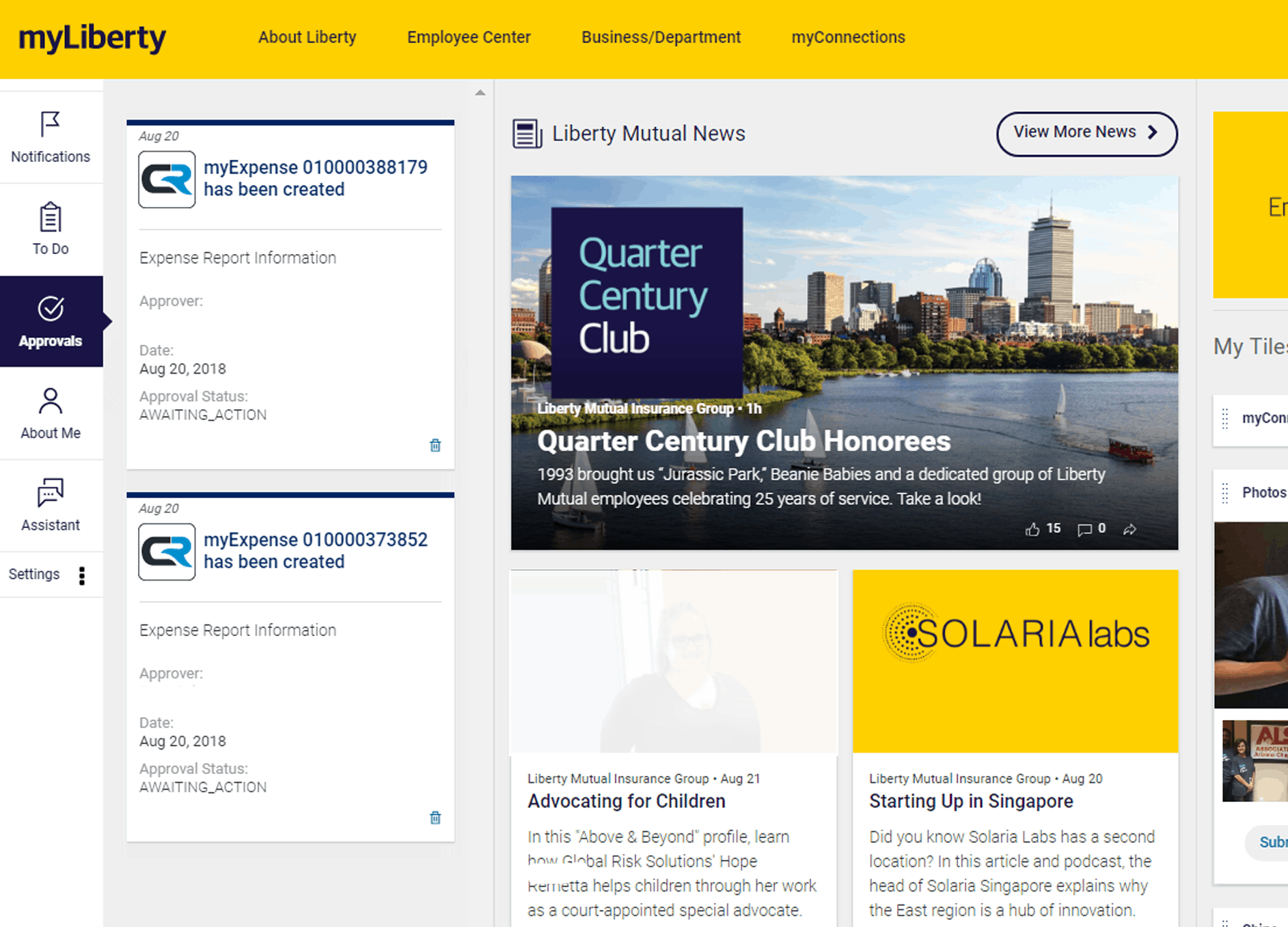Click the Settings label in sidebar
The image size is (1288, 927).
34,575
